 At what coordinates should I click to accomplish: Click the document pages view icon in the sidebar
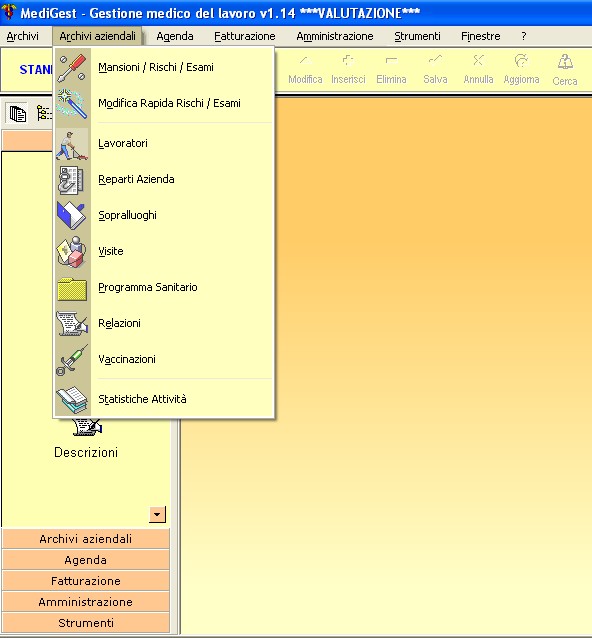click(17, 114)
